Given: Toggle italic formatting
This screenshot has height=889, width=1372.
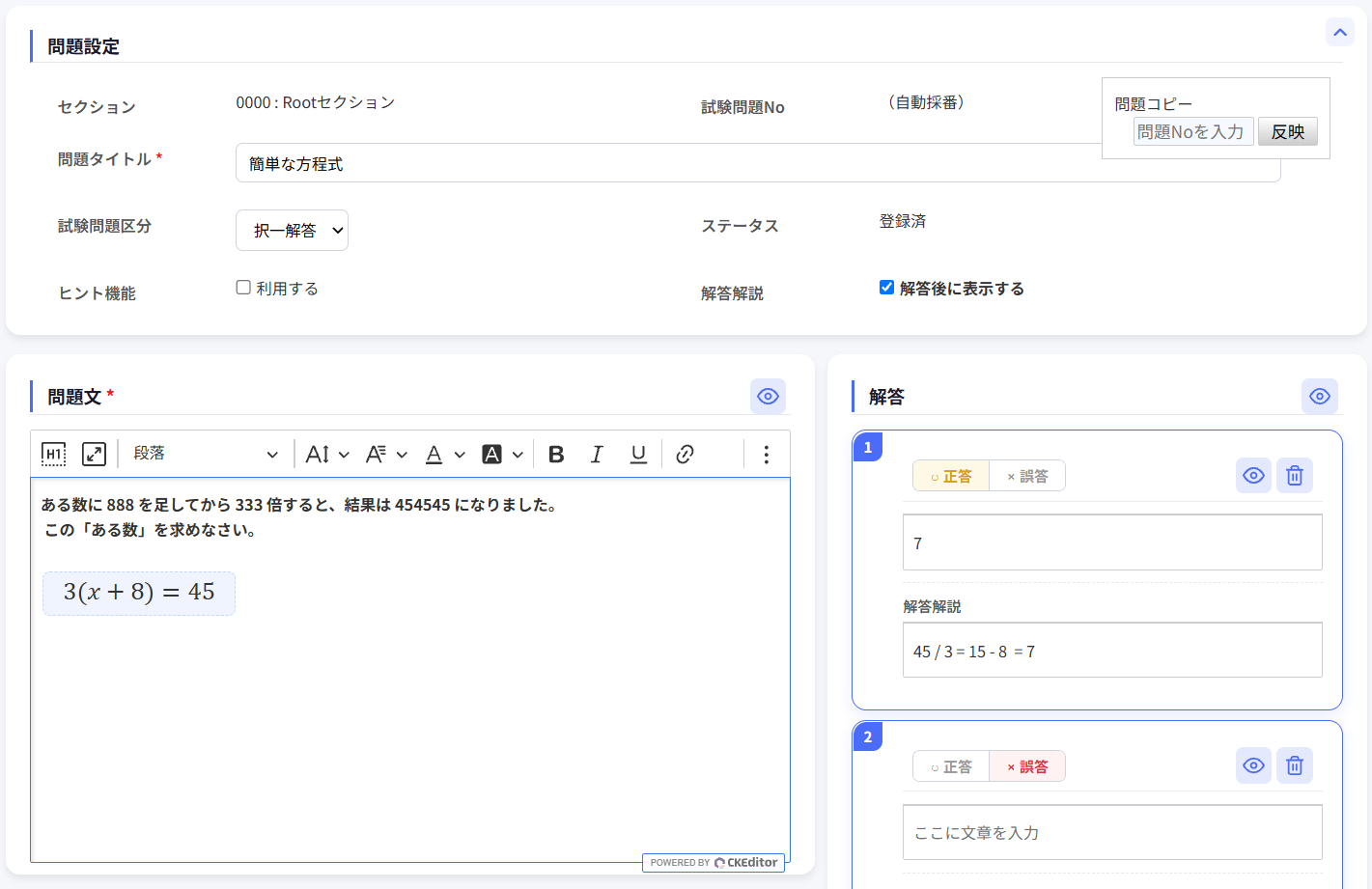Looking at the screenshot, I should pyautogui.click(x=597, y=454).
